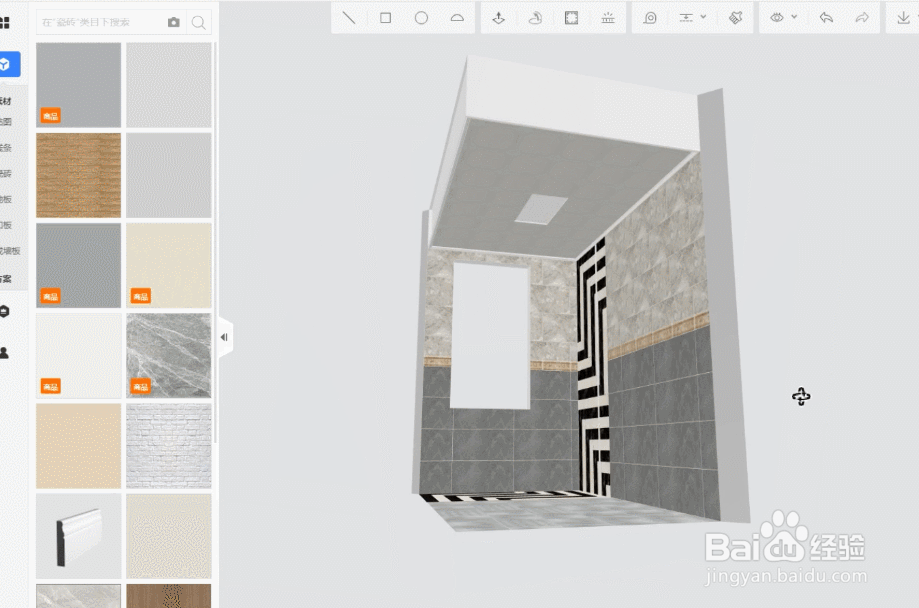Open the 方案 category in sidebar
919x608 pixels.
coord(6,279)
